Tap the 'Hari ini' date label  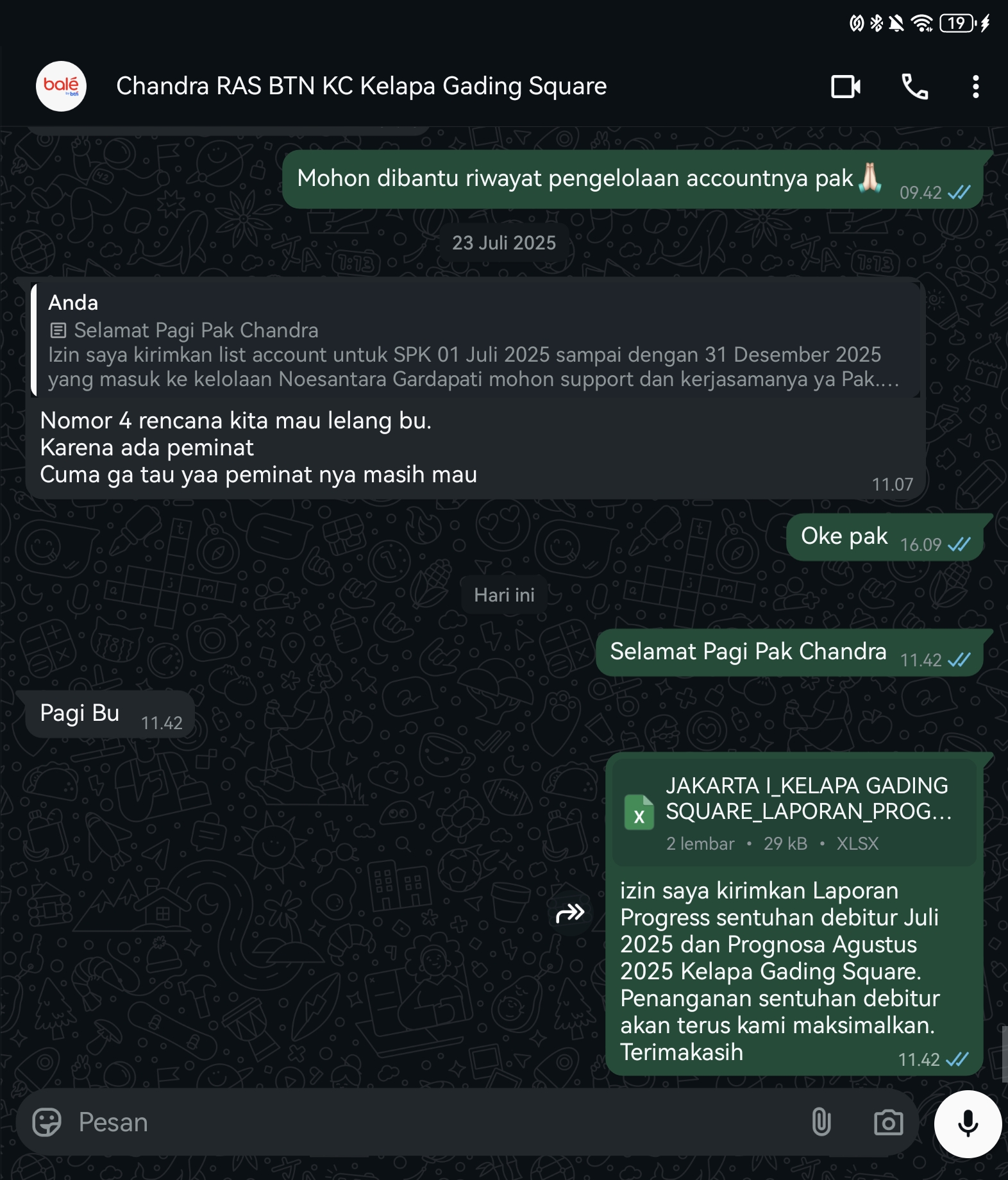(x=504, y=595)
